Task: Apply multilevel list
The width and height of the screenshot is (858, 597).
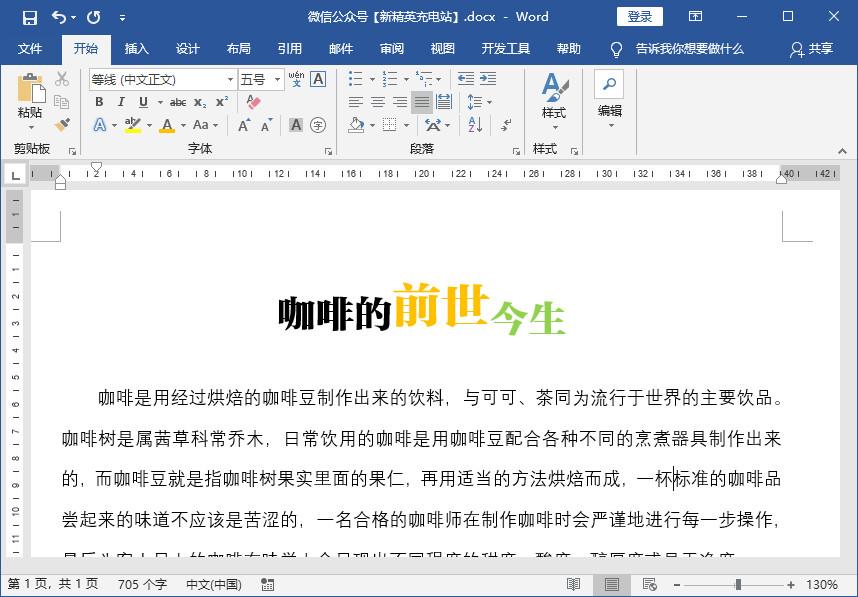Action: (424, 79)
